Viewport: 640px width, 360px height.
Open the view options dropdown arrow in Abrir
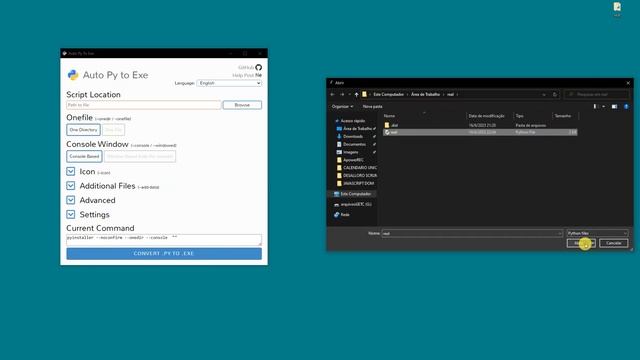[x=604, y=107]
